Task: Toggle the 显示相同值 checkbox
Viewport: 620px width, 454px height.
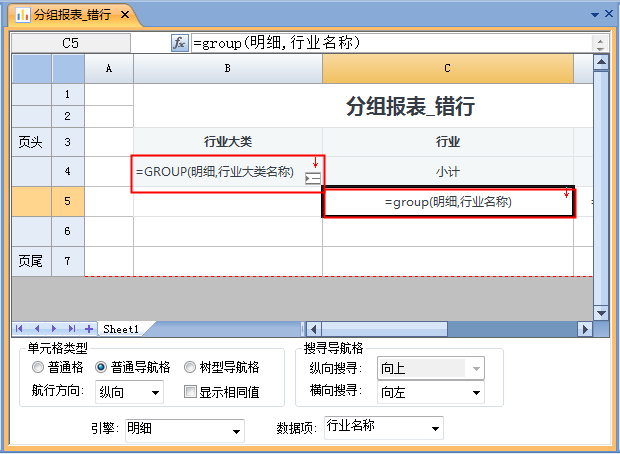Action: coord(191,392)
